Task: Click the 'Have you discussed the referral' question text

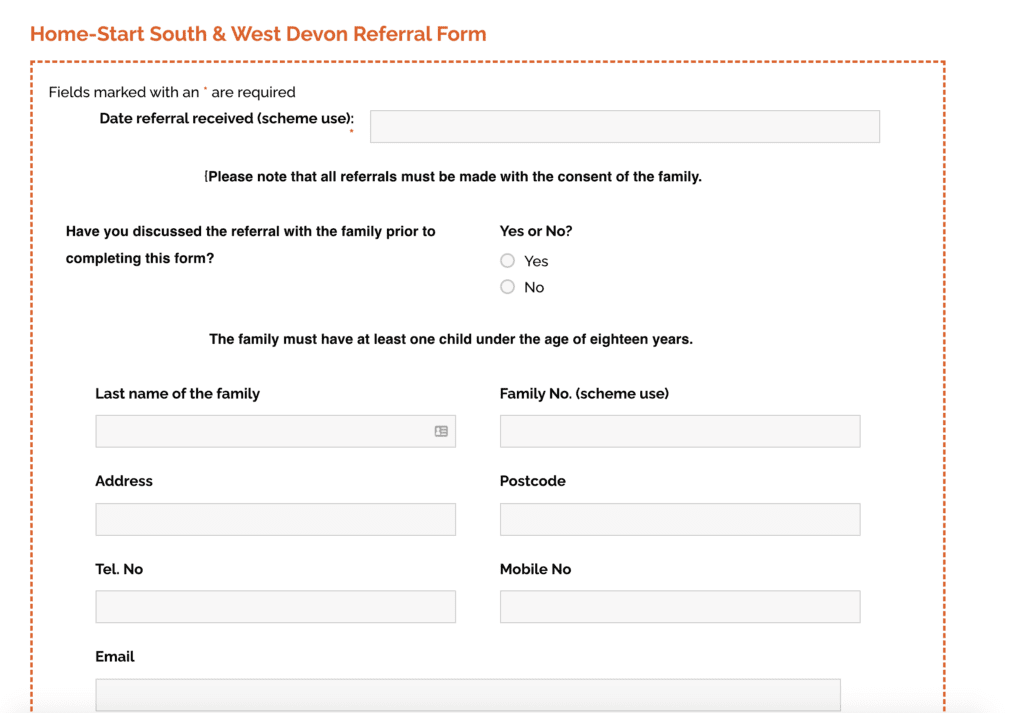Action: coord(250,231)
